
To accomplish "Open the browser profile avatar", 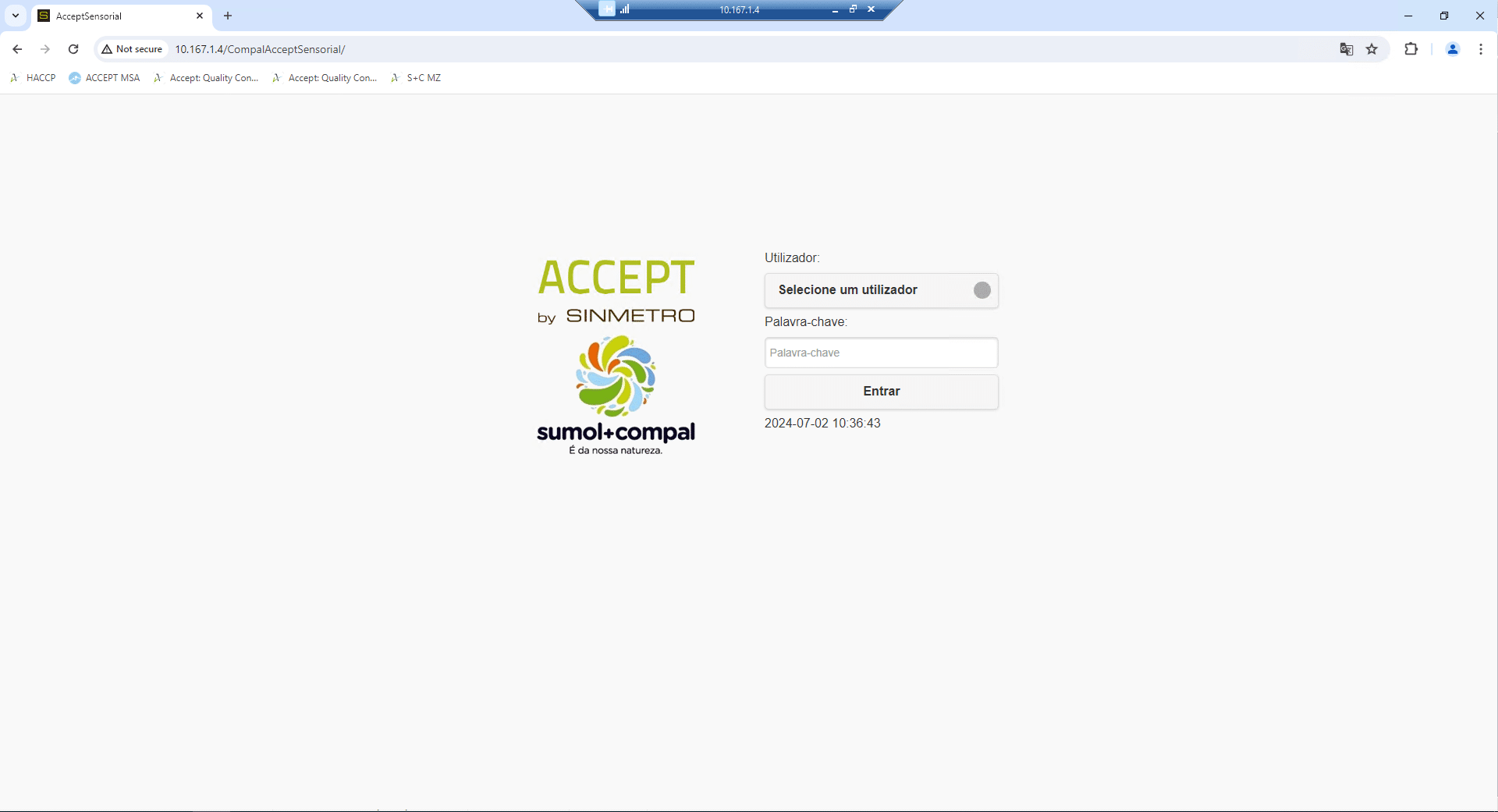I will tap(1452, 48).
